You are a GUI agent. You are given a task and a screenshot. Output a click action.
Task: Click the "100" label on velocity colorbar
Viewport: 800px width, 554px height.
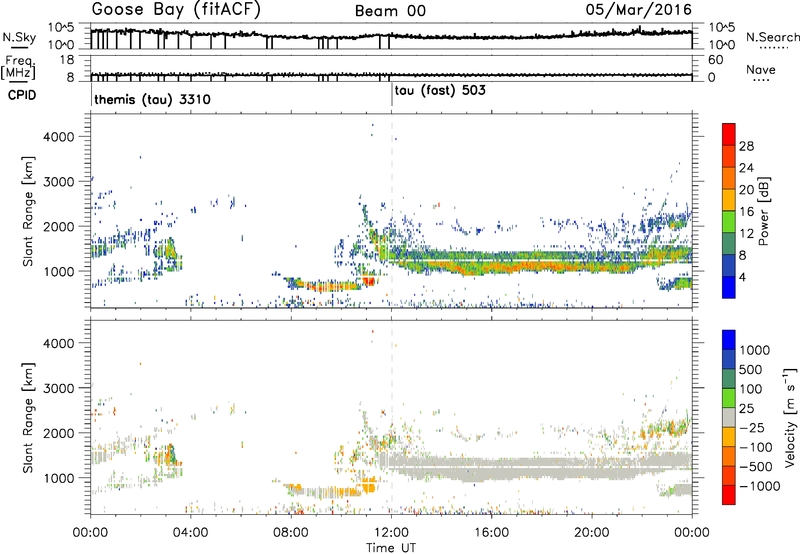click(752, 389)
